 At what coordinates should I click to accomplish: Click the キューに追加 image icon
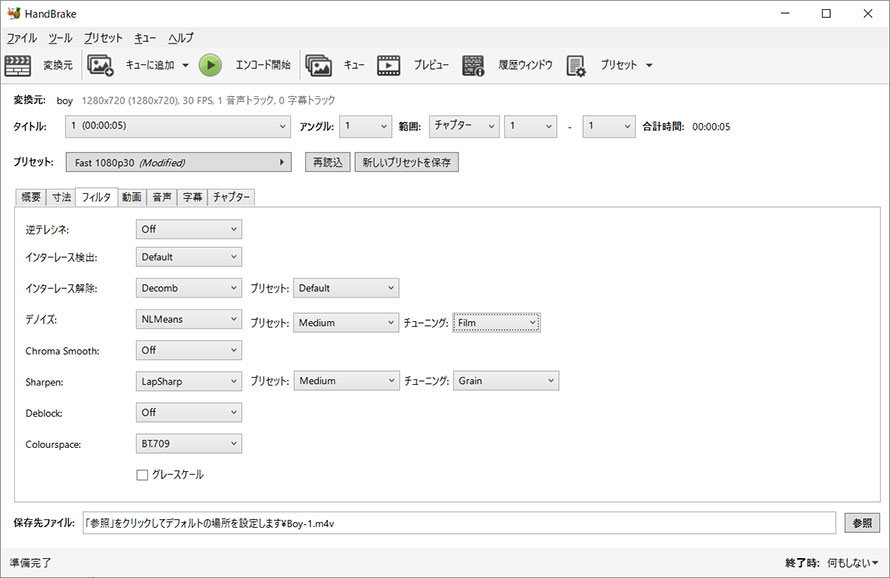100,65
